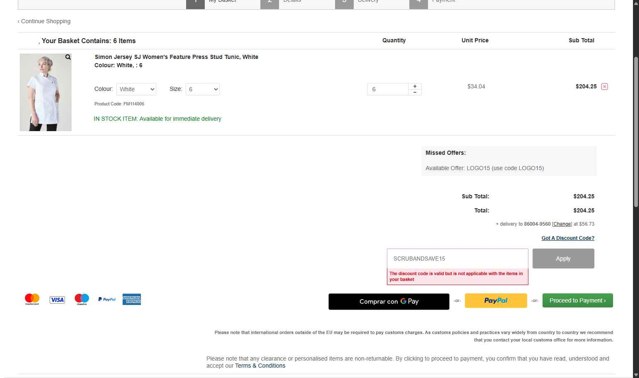The image size is (639, 378).
Task: Click the Mastercard payment icon
Action: 32,299
